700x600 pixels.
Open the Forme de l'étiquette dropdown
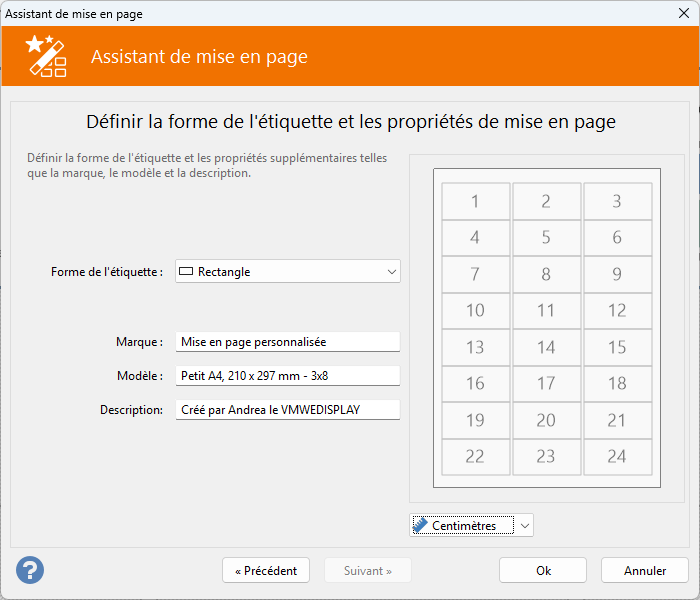pos(288,271)
